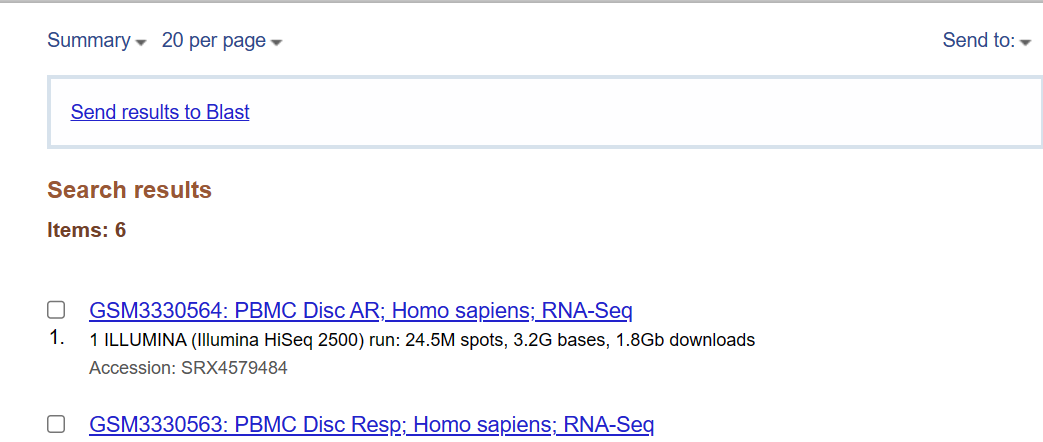Click the arrow icon next to 20 per page
This screenshot has width=1043, height=442.
[x=277, y=43]
